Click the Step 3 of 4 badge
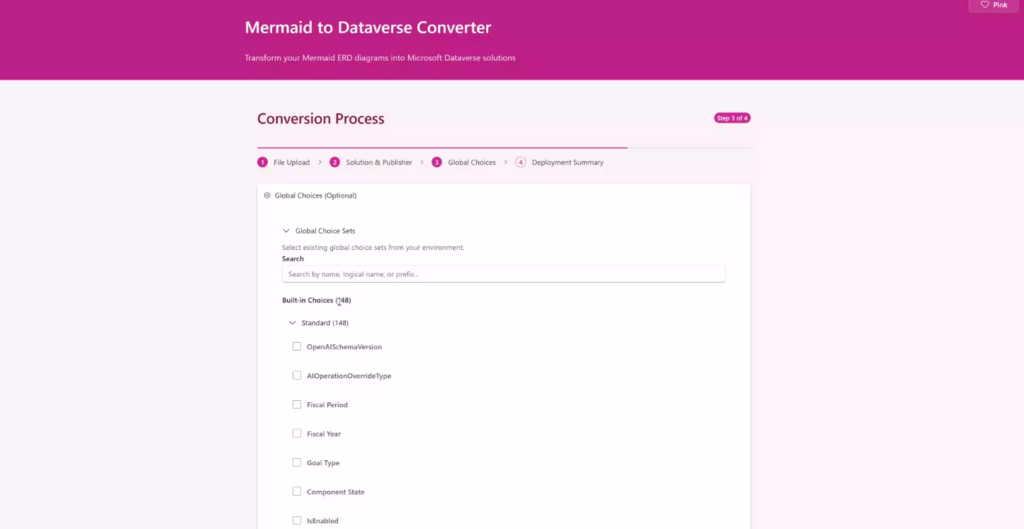 pyautogui.click(x=732, y=118)
